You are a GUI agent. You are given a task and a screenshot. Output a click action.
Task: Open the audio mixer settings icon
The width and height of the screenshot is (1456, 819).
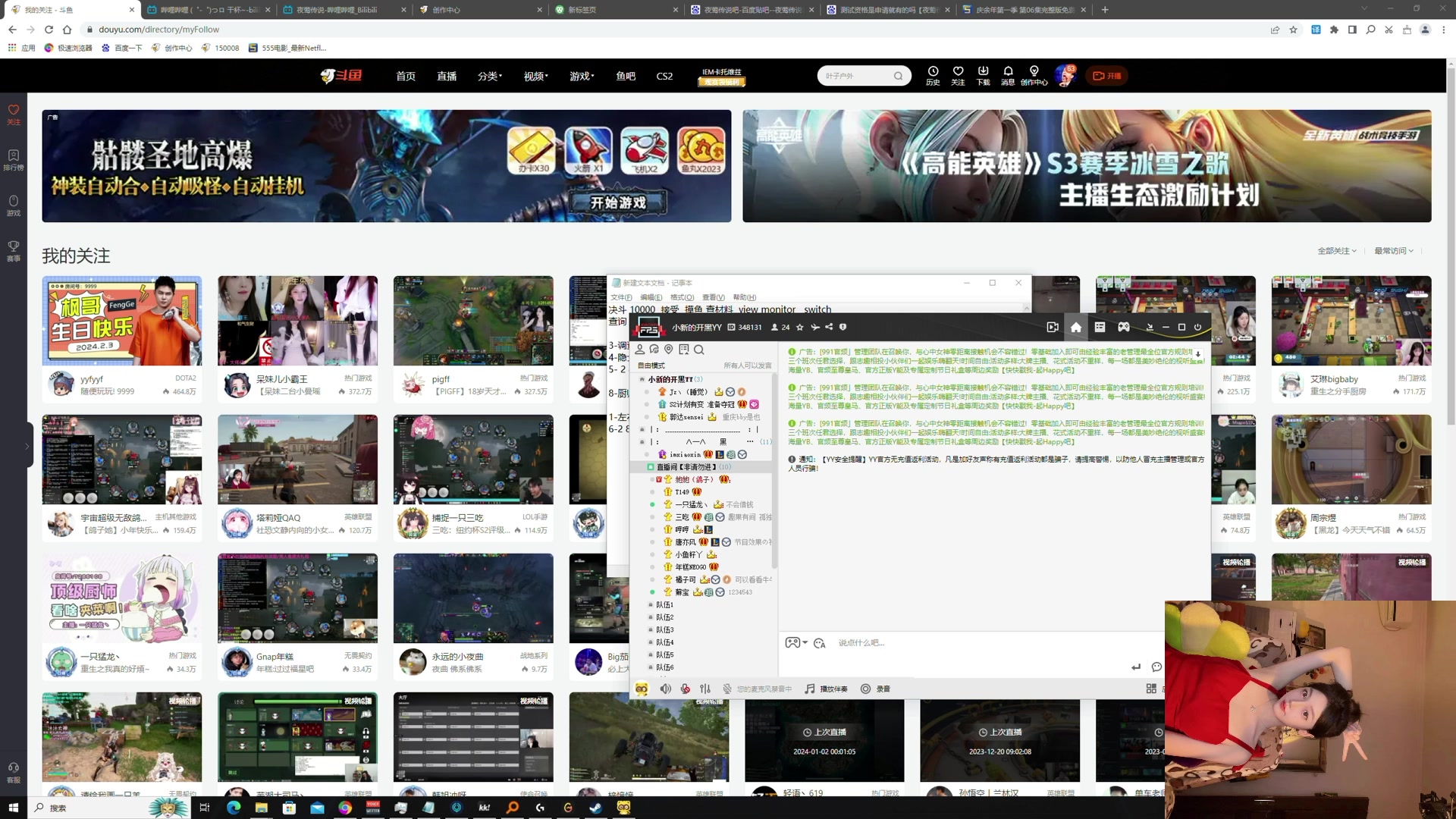[x=705, y=689]
